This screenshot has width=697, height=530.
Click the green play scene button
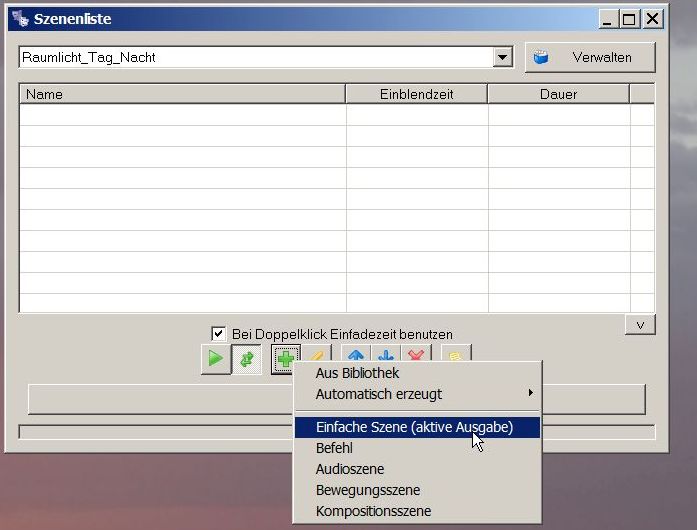pyautogui.click(x=214, y=358)
